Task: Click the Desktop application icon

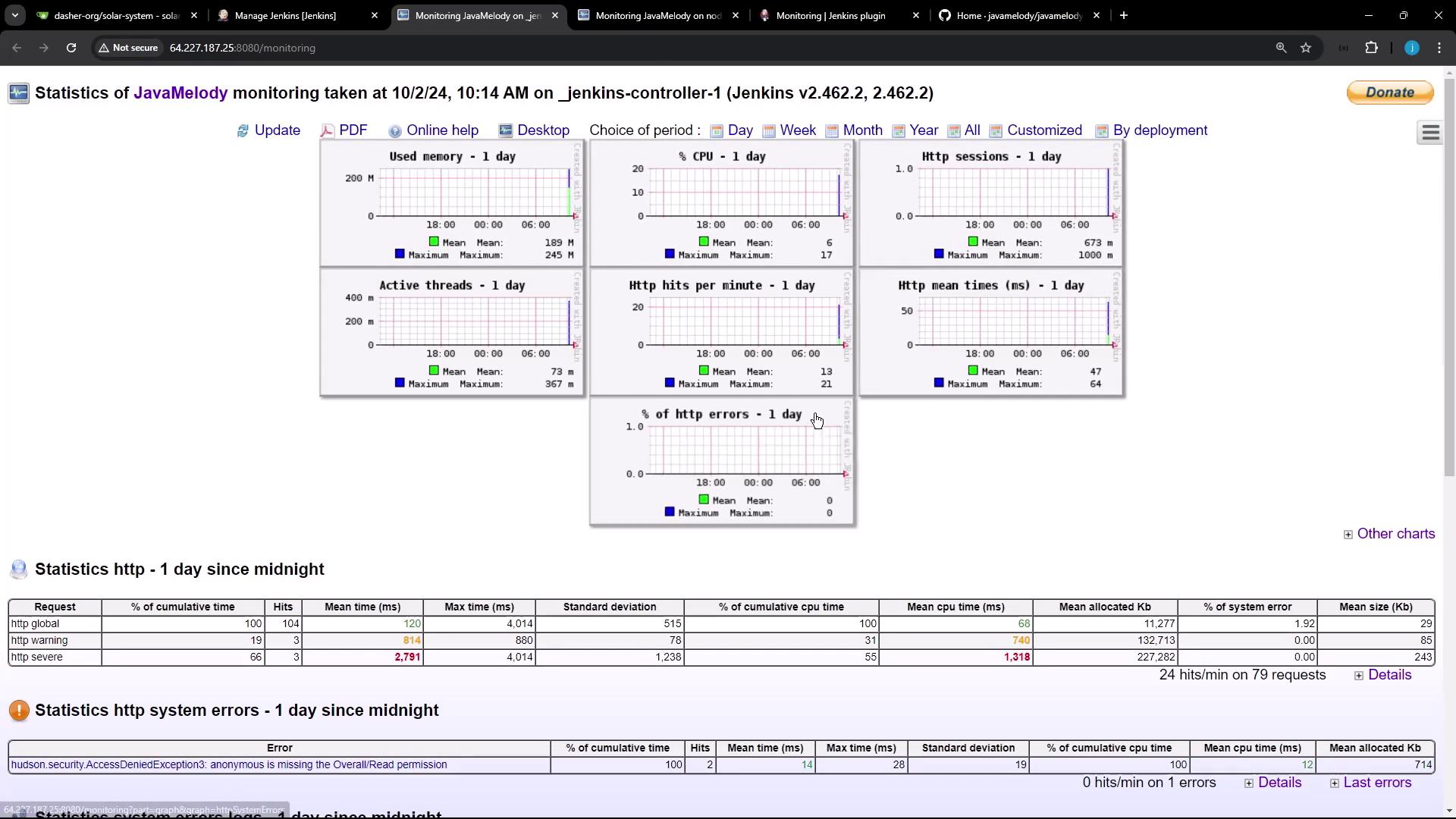Action: tap(505, 131)
